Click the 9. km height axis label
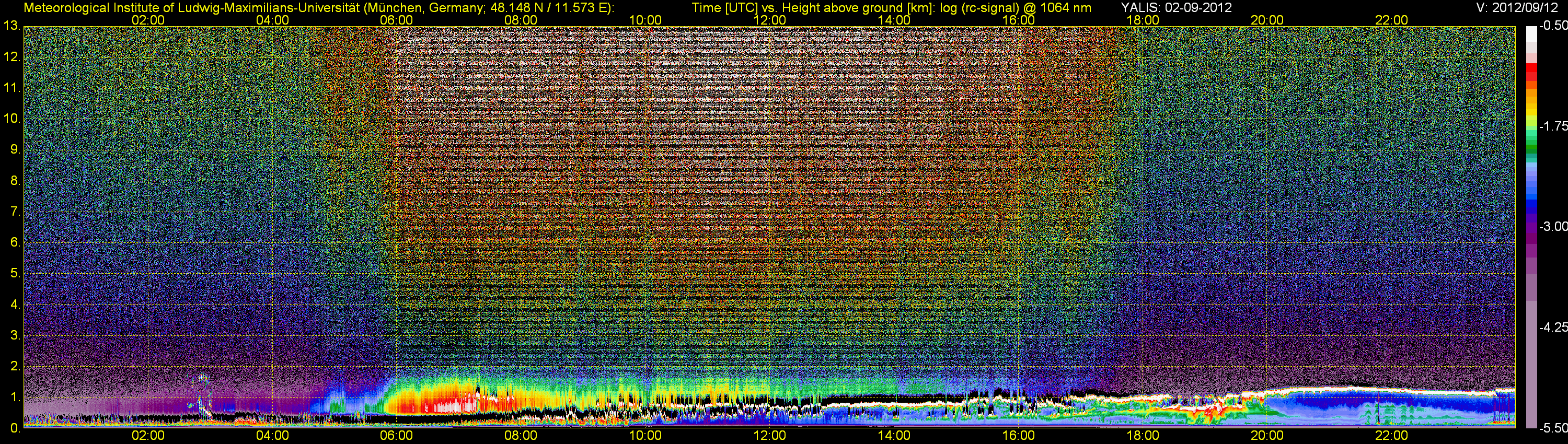This screenshot has width=1568, height=444. coord(15,149)
